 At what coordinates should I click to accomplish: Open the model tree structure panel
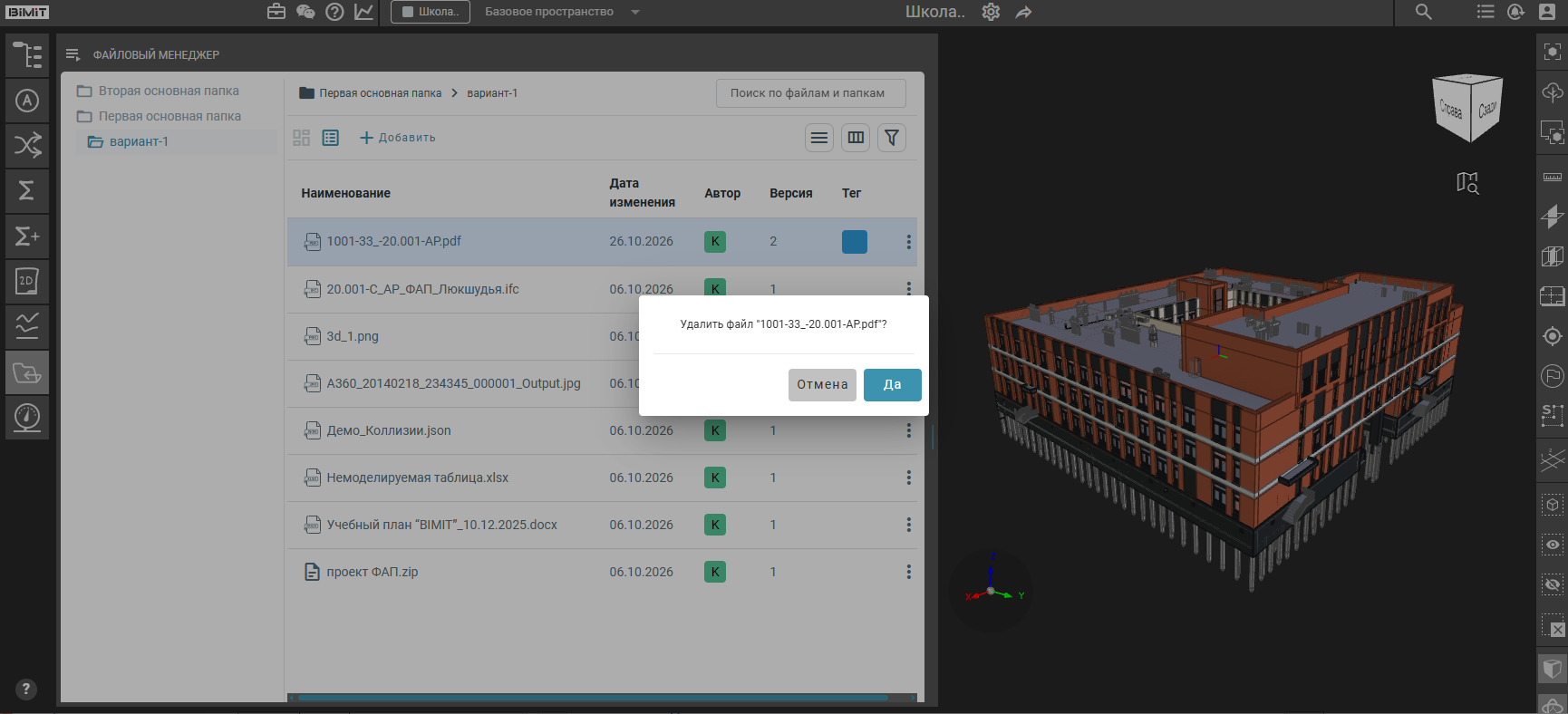click(27, 55)
